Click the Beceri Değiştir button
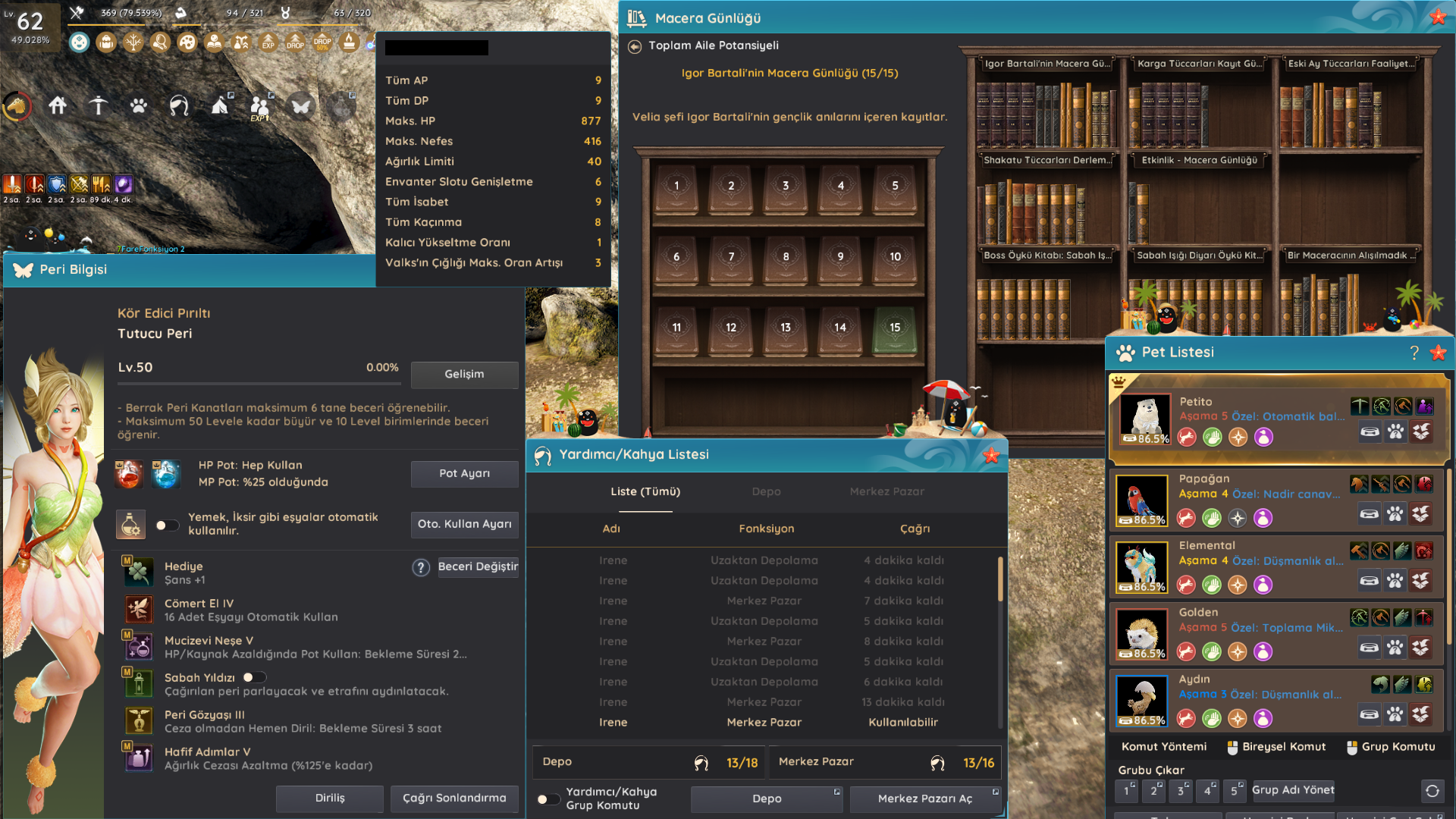This screenshot has width=1456, height=819. 478,567
